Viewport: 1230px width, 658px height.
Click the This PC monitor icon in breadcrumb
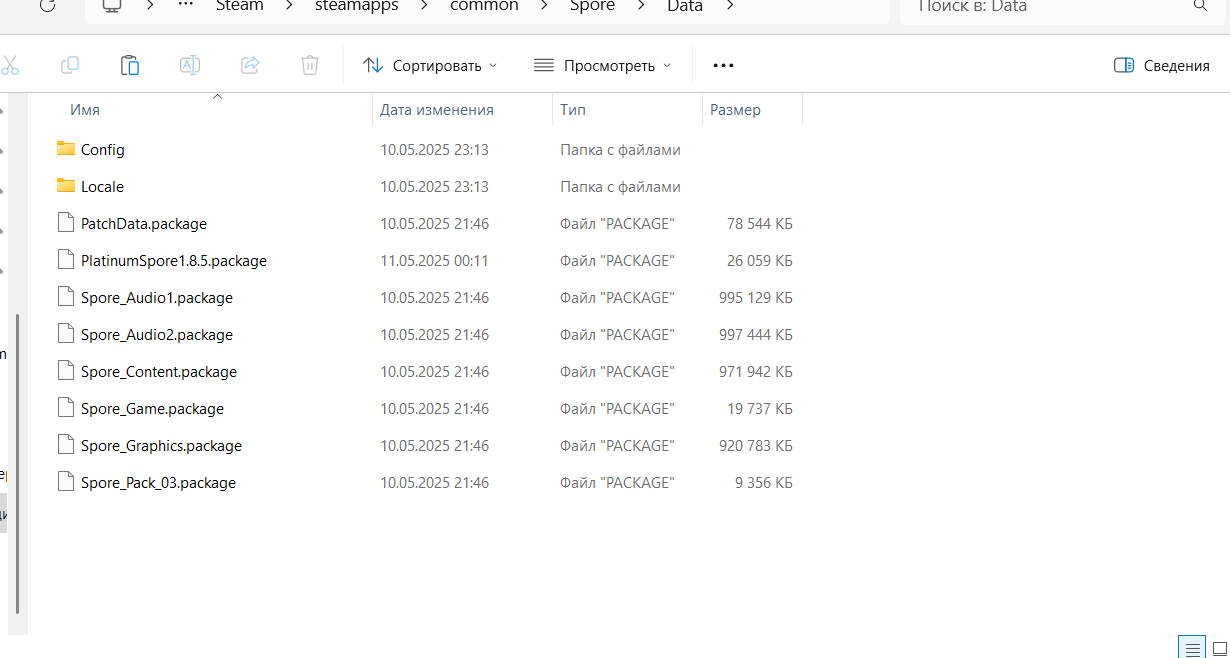coord(112,6)
